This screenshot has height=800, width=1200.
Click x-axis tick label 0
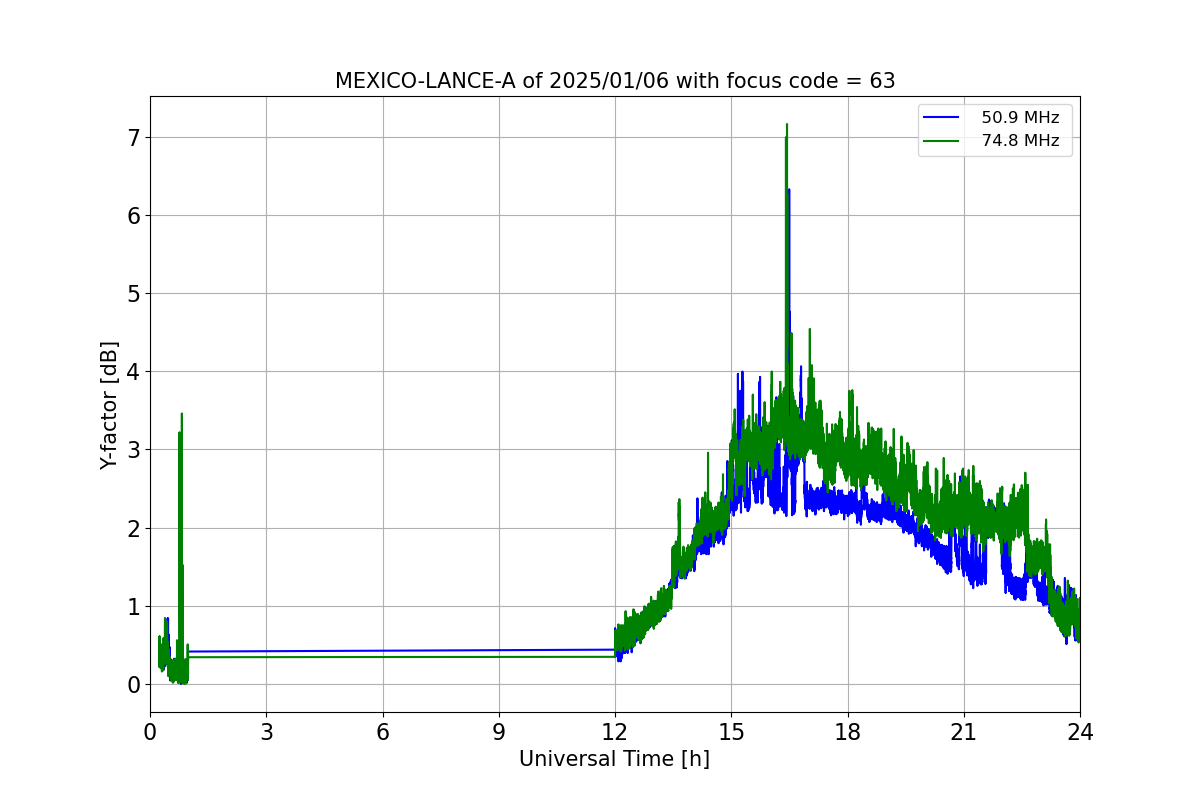[150, 732]
